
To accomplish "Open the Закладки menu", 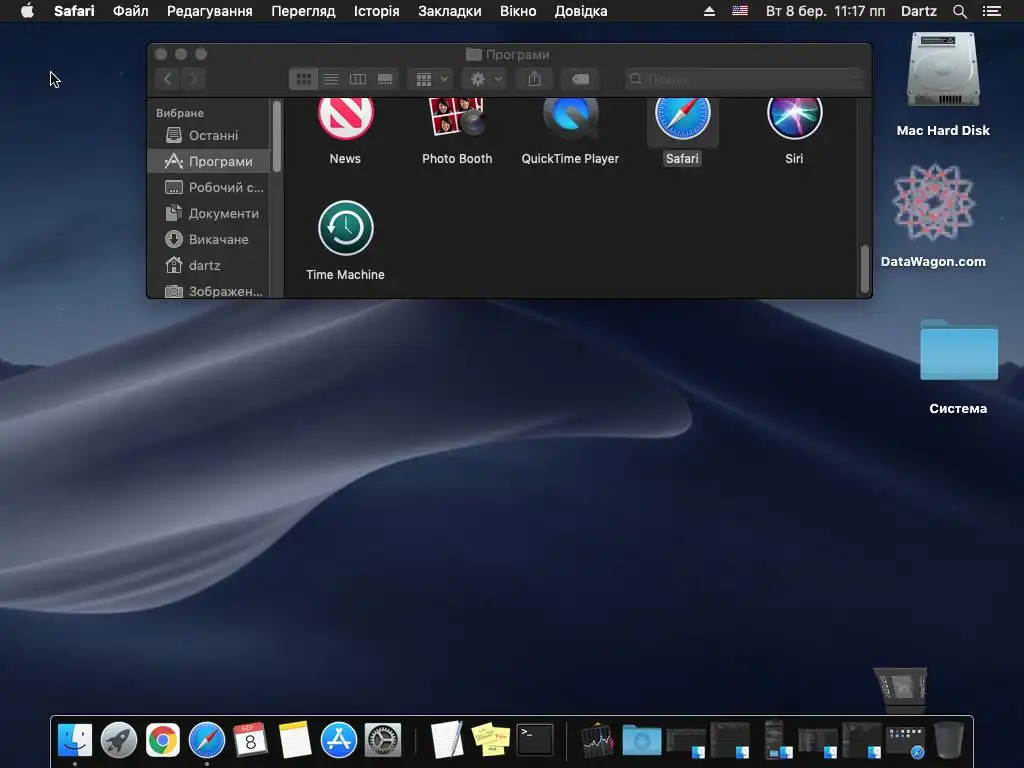I will coord(449,11).
